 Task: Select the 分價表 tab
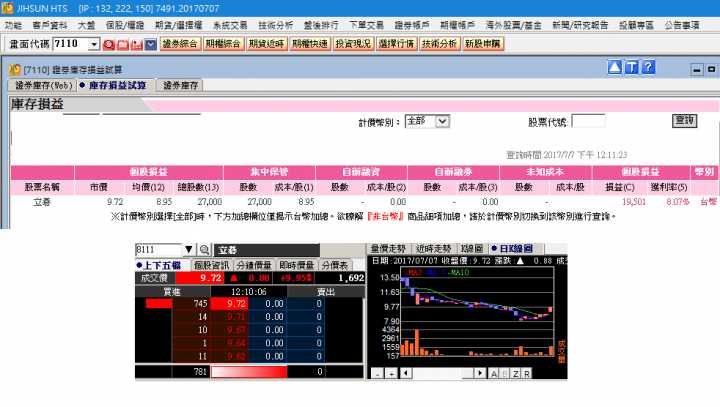(x=335, y=266)
